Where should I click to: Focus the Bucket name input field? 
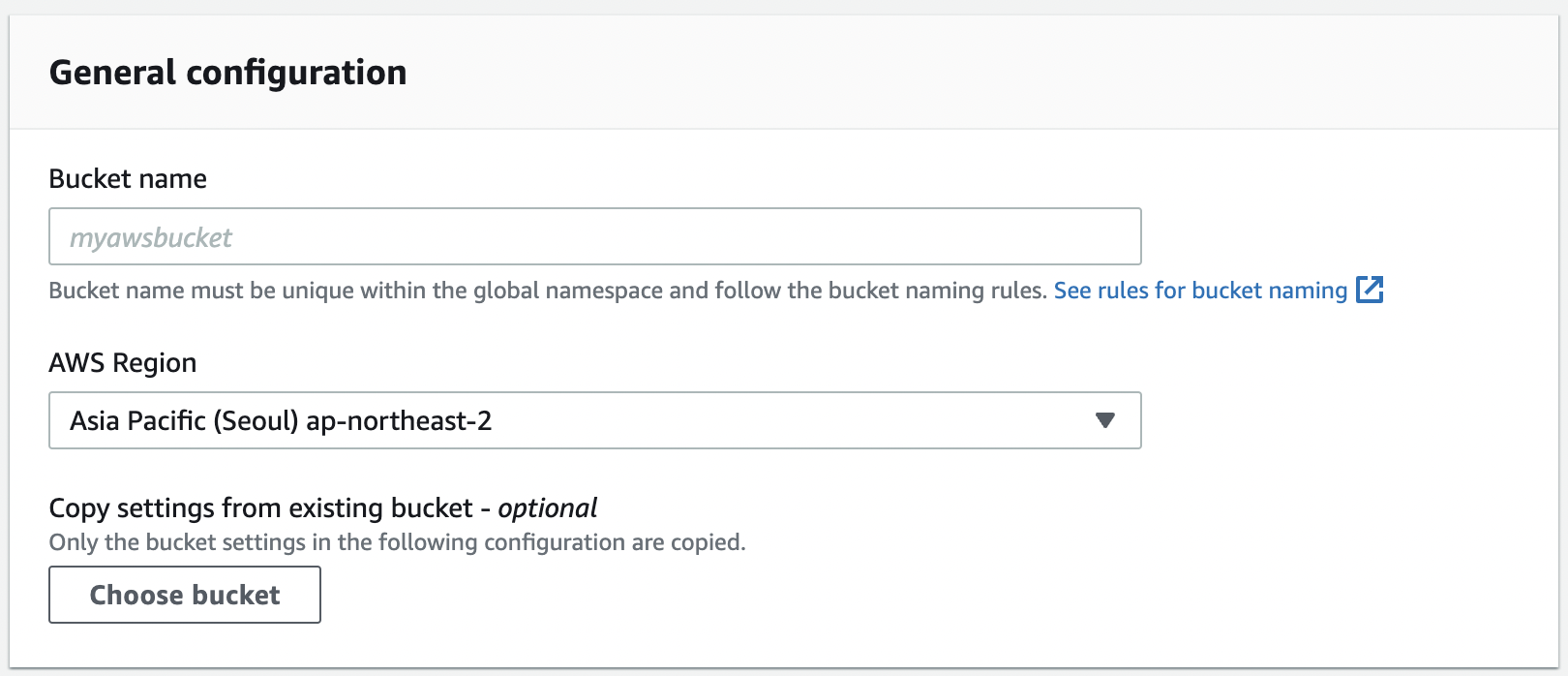tap(594, 236)
